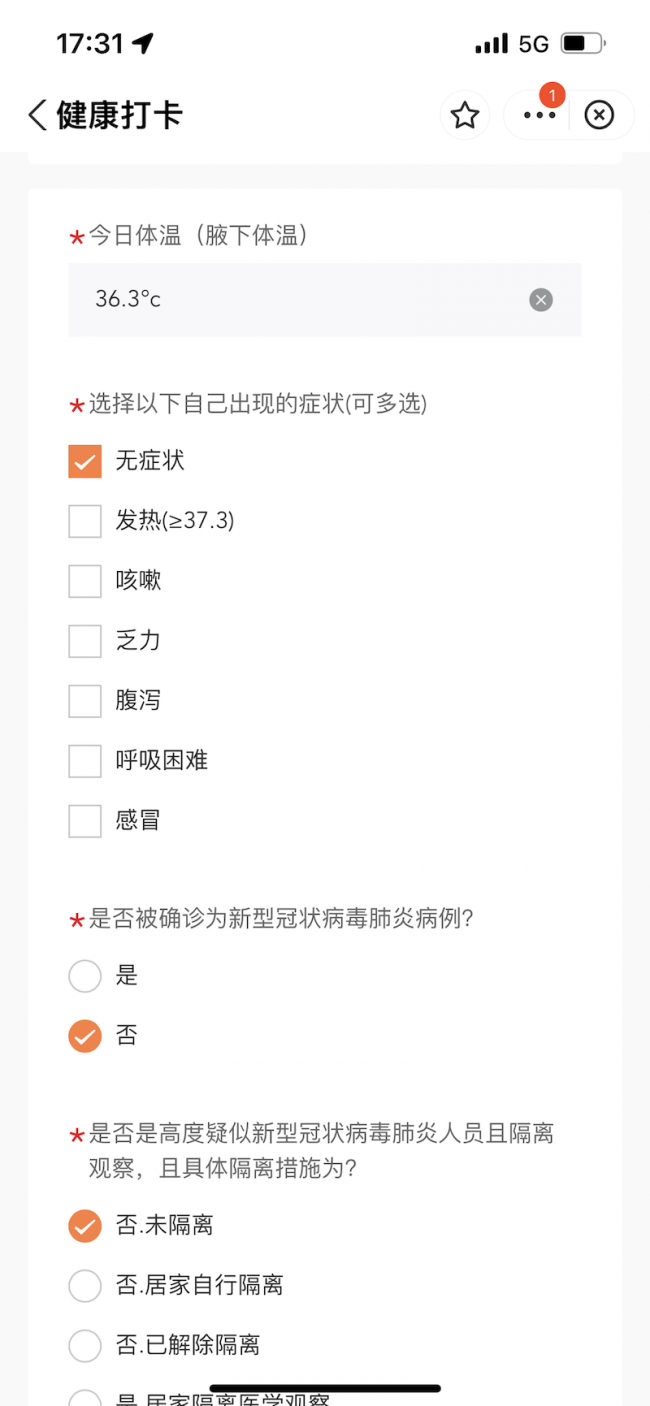Tap the location arrow in the status bar
Screen dimensions: 650x1406
(x=143, y=44)
